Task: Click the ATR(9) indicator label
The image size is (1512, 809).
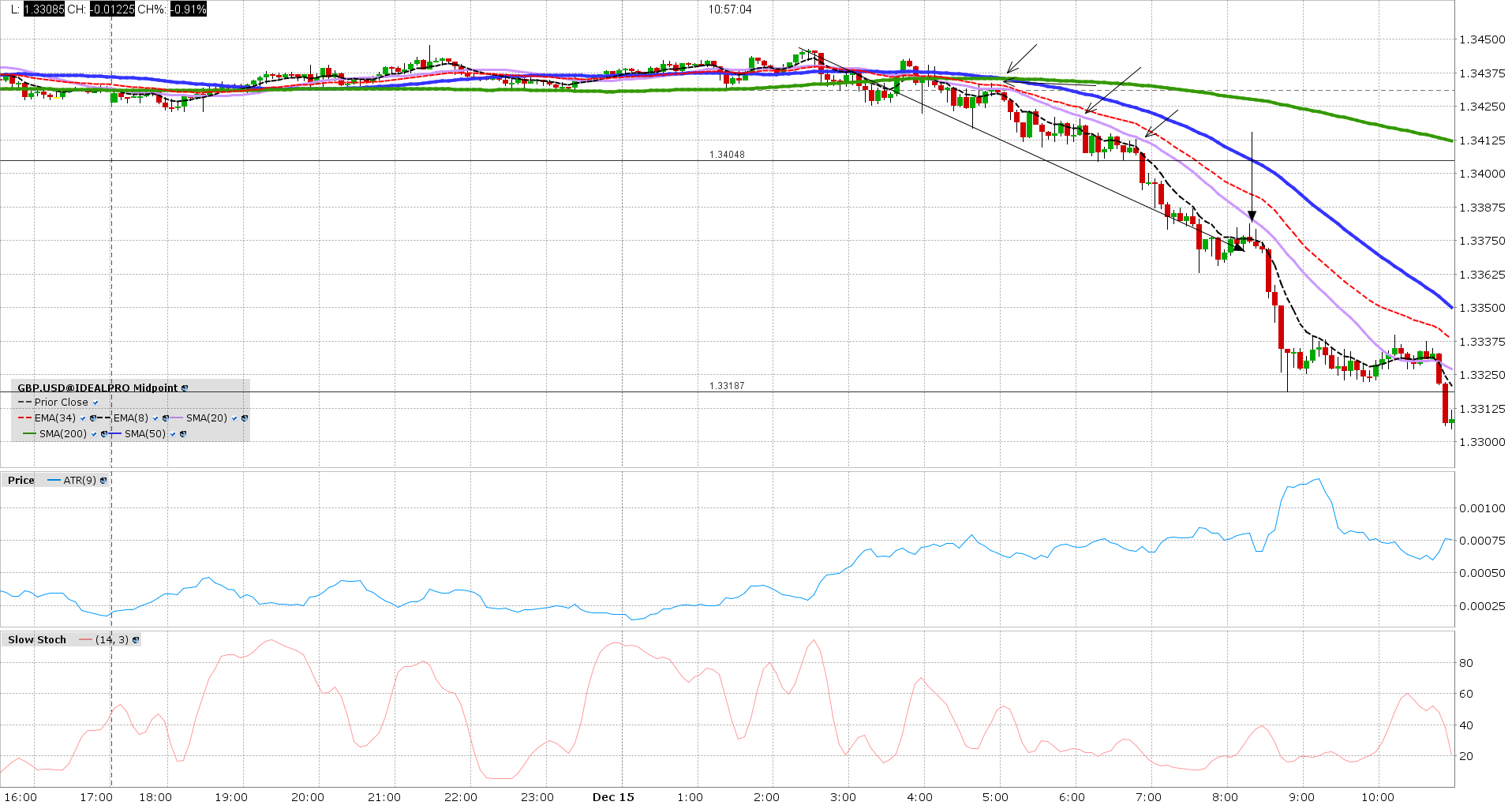Action: coord(80,481)
